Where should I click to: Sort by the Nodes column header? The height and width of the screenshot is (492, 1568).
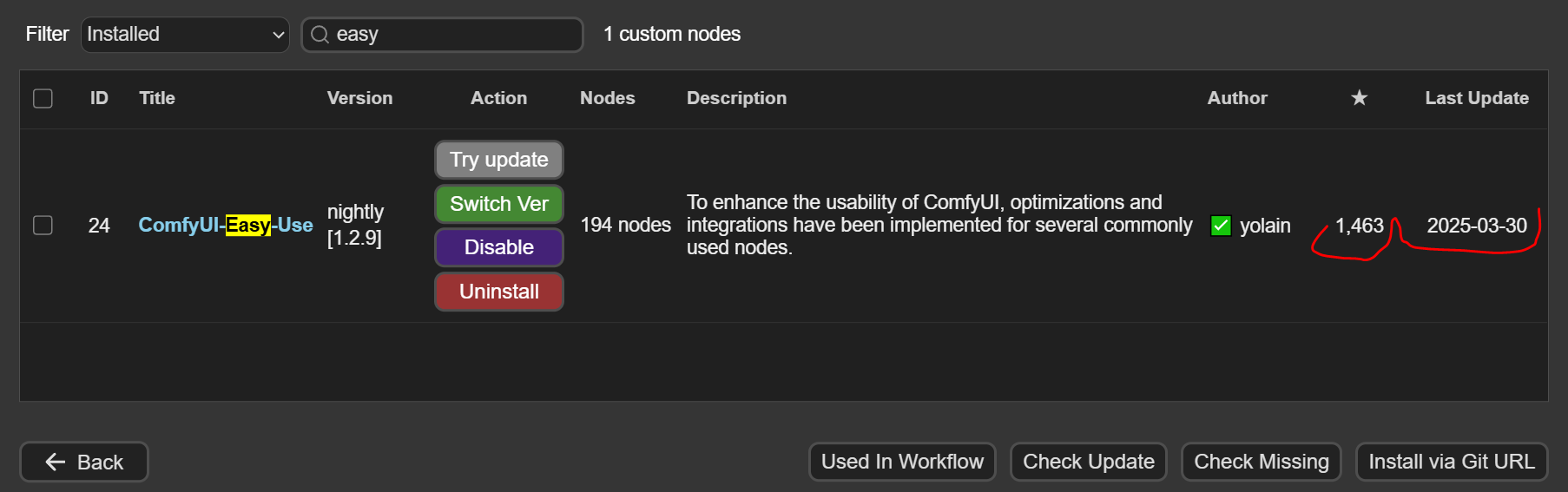coord(608,98)
